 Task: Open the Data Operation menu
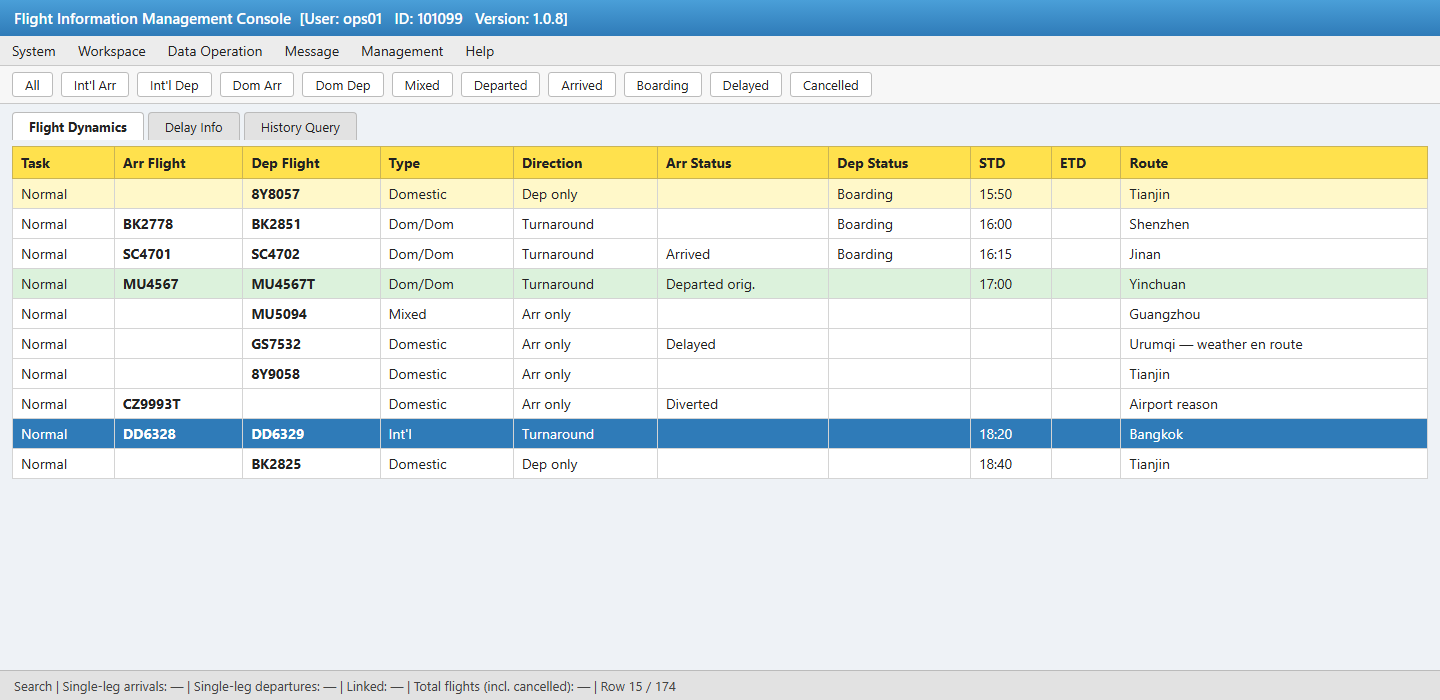coord(215,51)
